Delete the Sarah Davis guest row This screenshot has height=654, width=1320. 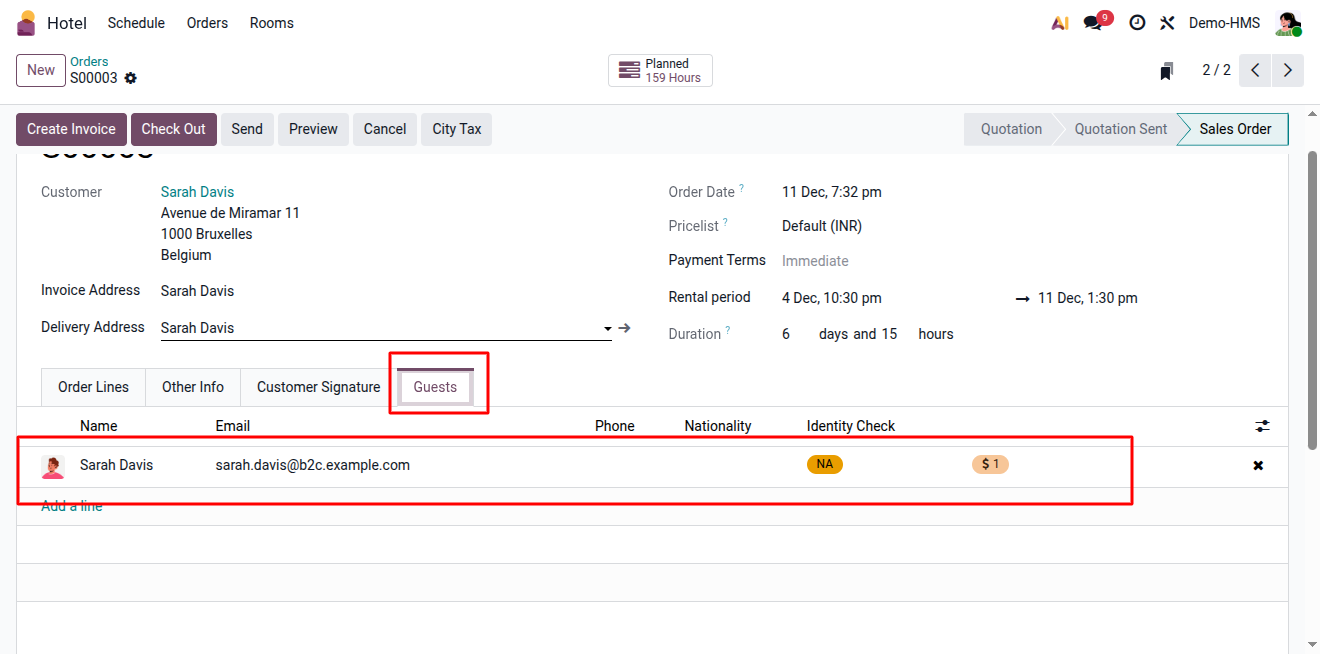1258,465
